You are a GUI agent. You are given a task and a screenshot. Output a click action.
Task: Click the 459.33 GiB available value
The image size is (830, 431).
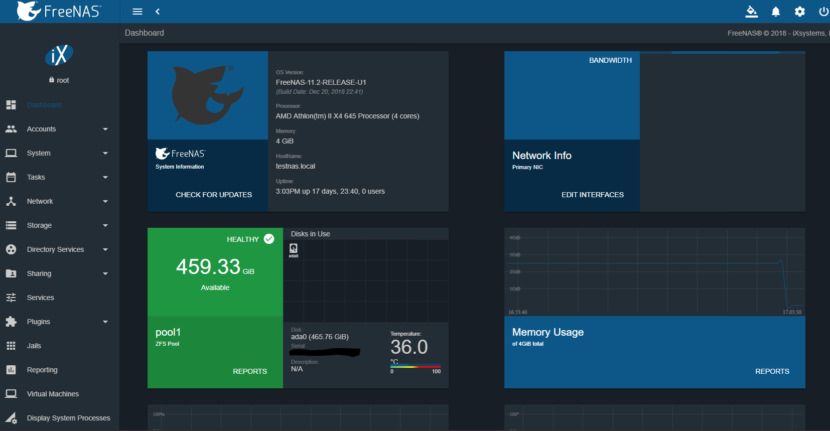pos(215,266)
